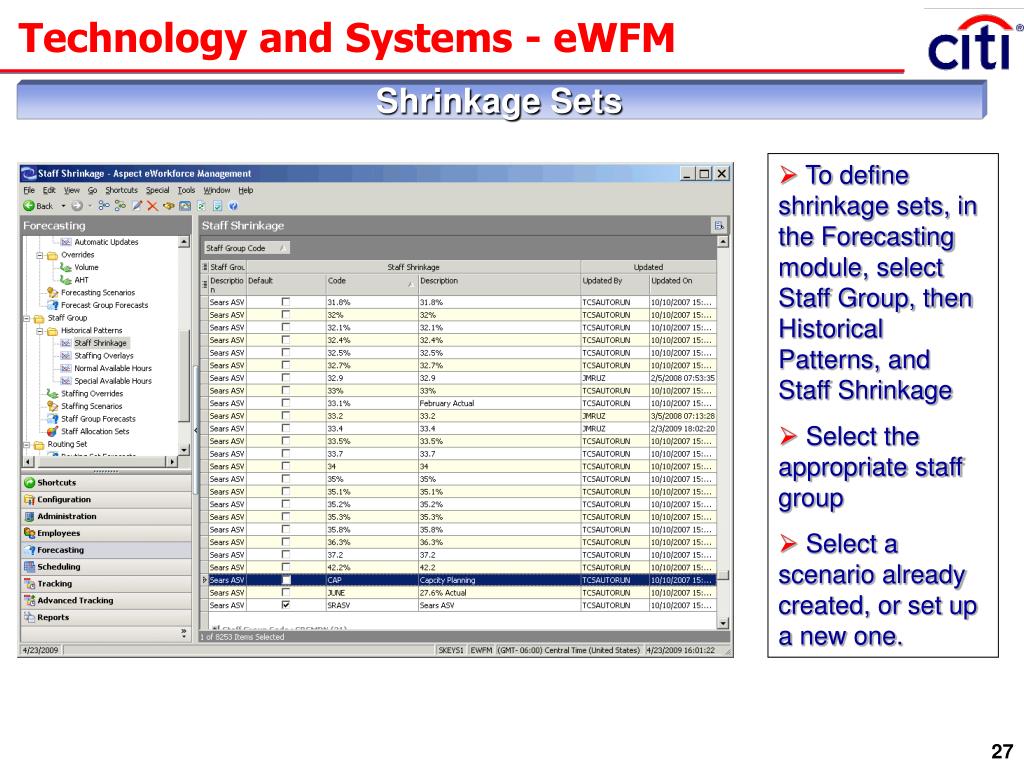Click the Tracking module icon

point(29,584)
